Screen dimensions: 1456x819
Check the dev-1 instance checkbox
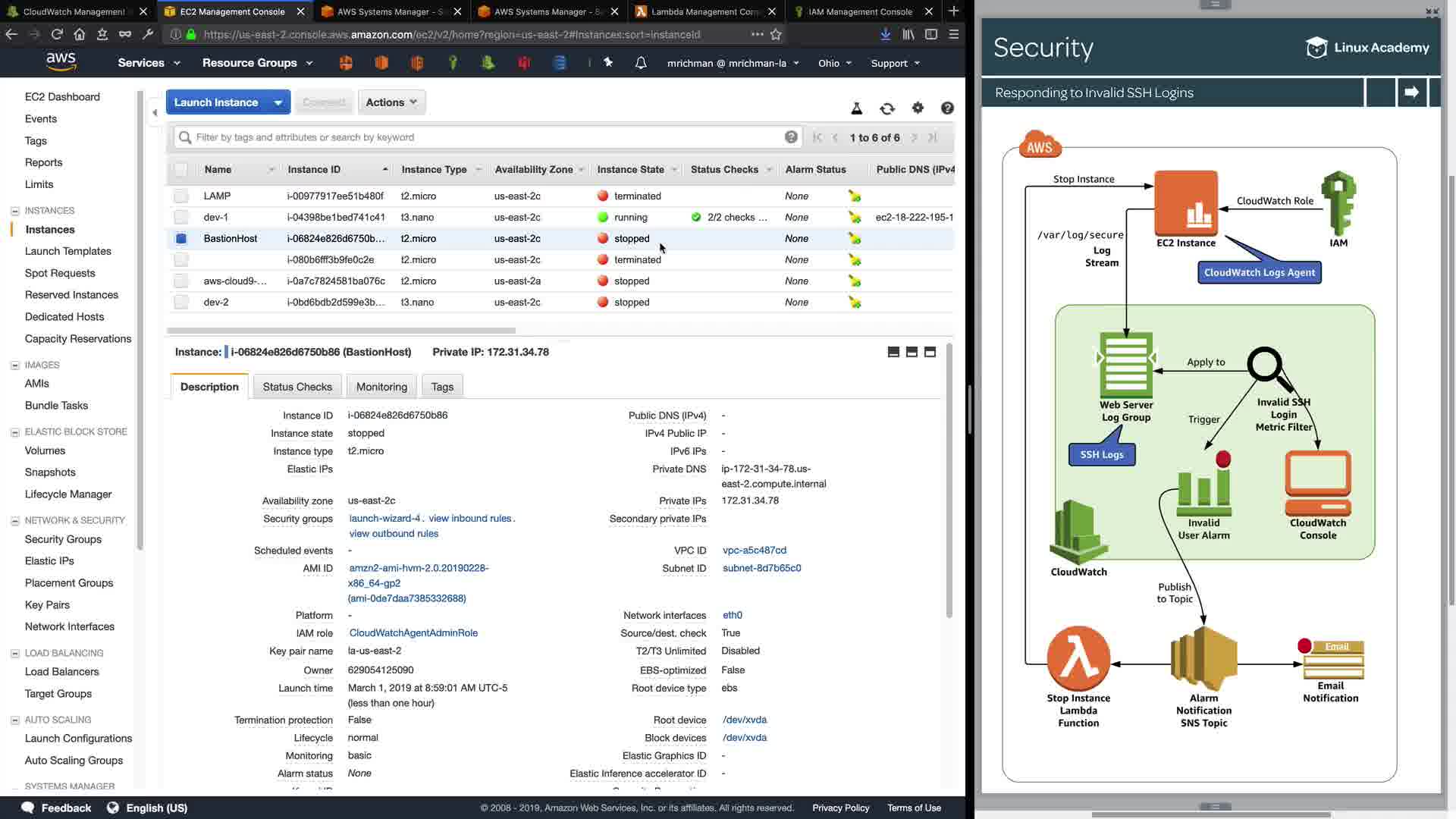[x=180, y=218]
